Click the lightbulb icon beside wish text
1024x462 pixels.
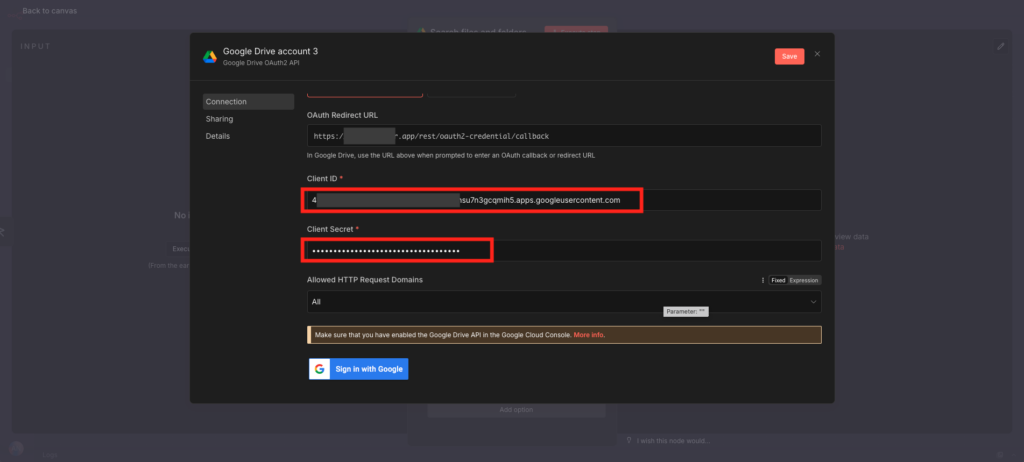coord(628,440)
